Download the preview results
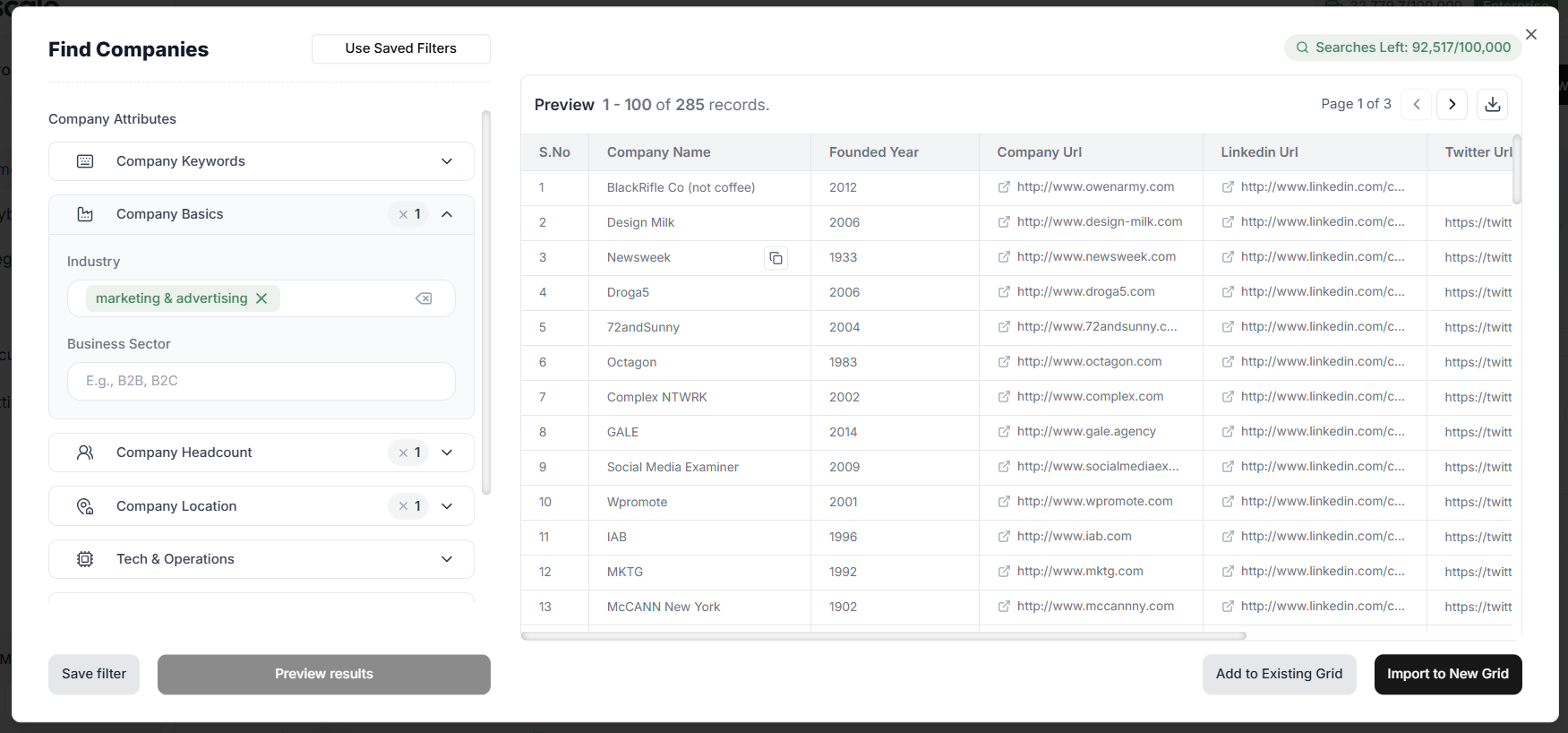 (x=1492, y=105)
